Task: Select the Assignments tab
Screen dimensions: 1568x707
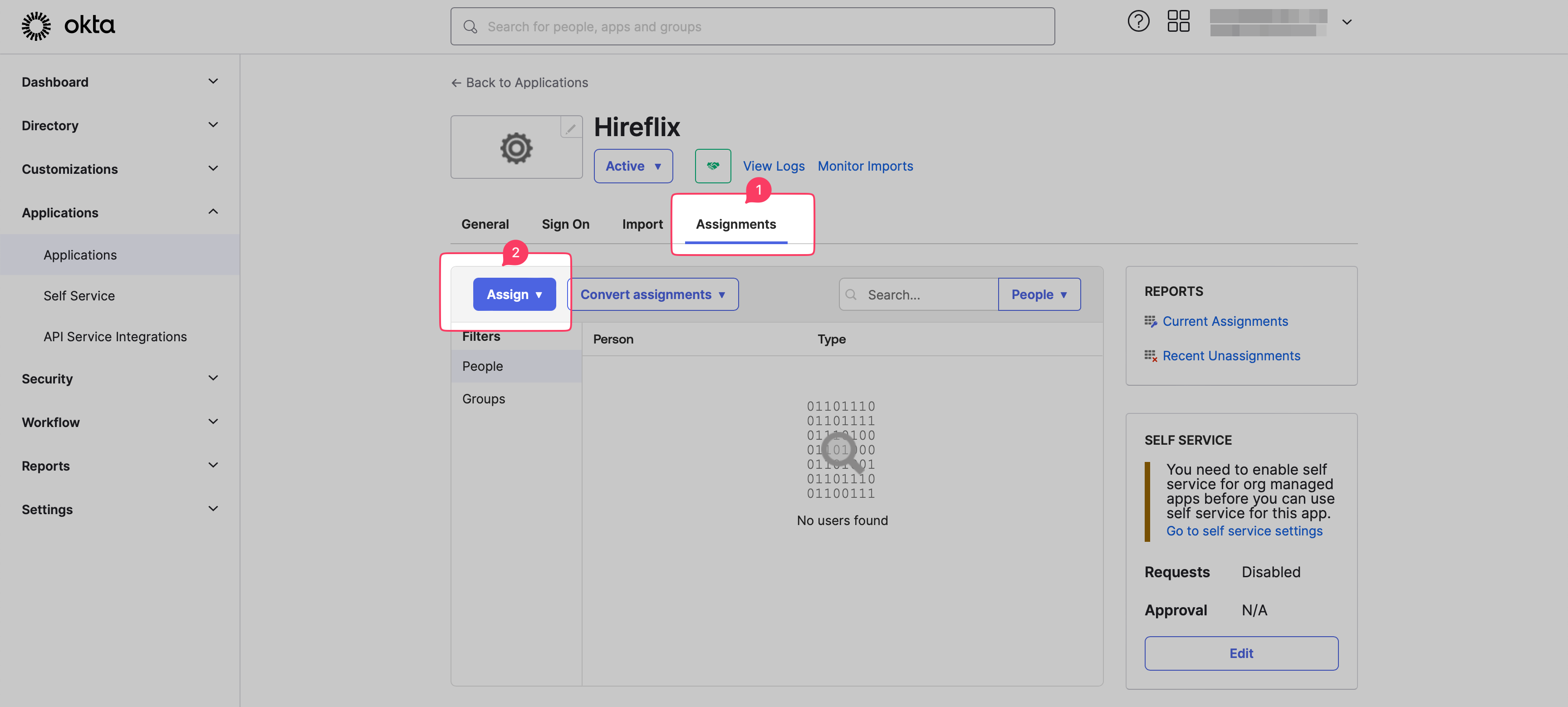Action: pos(736,224)
